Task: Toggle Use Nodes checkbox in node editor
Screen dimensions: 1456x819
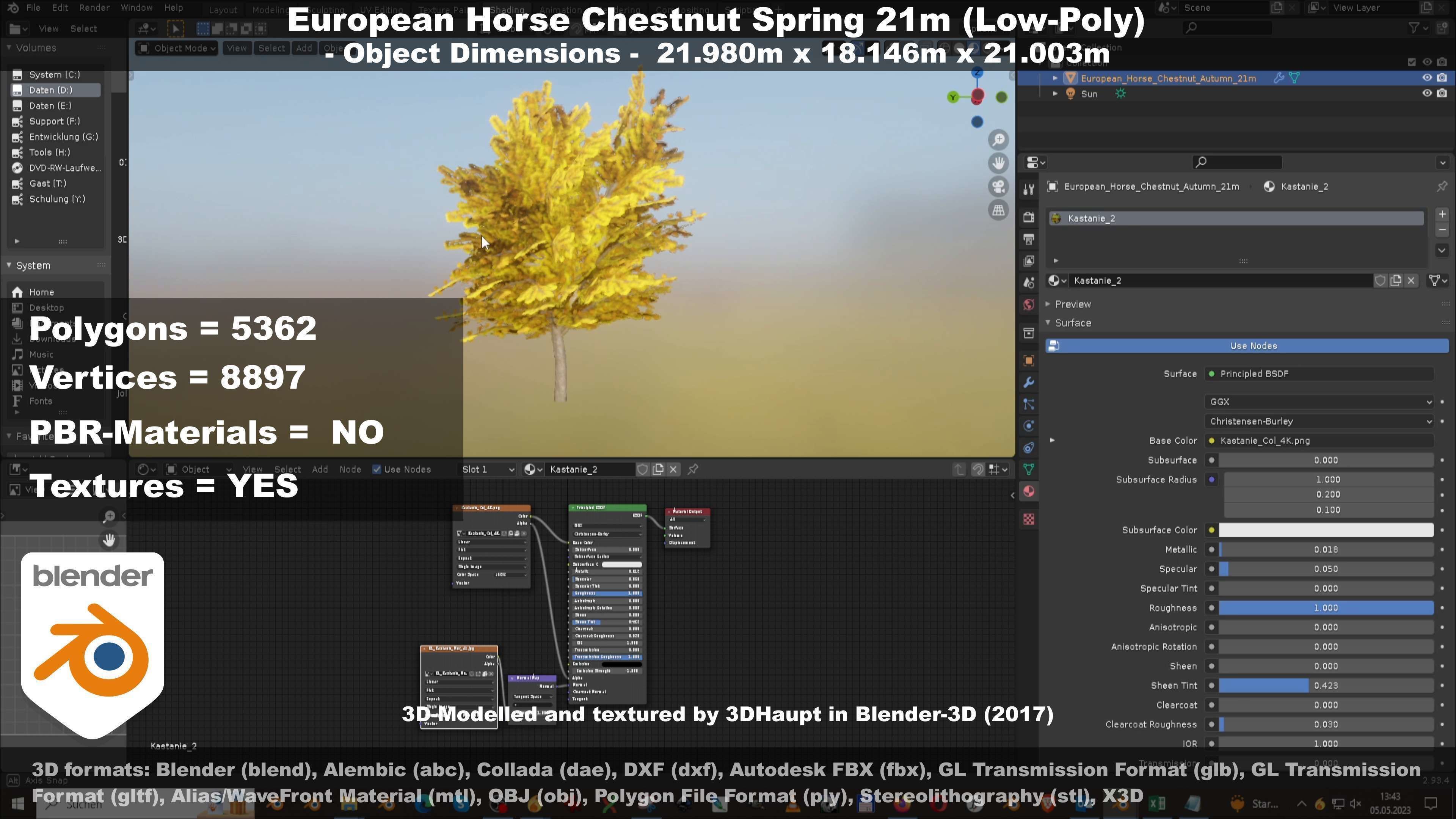Action: pos(377,469)
